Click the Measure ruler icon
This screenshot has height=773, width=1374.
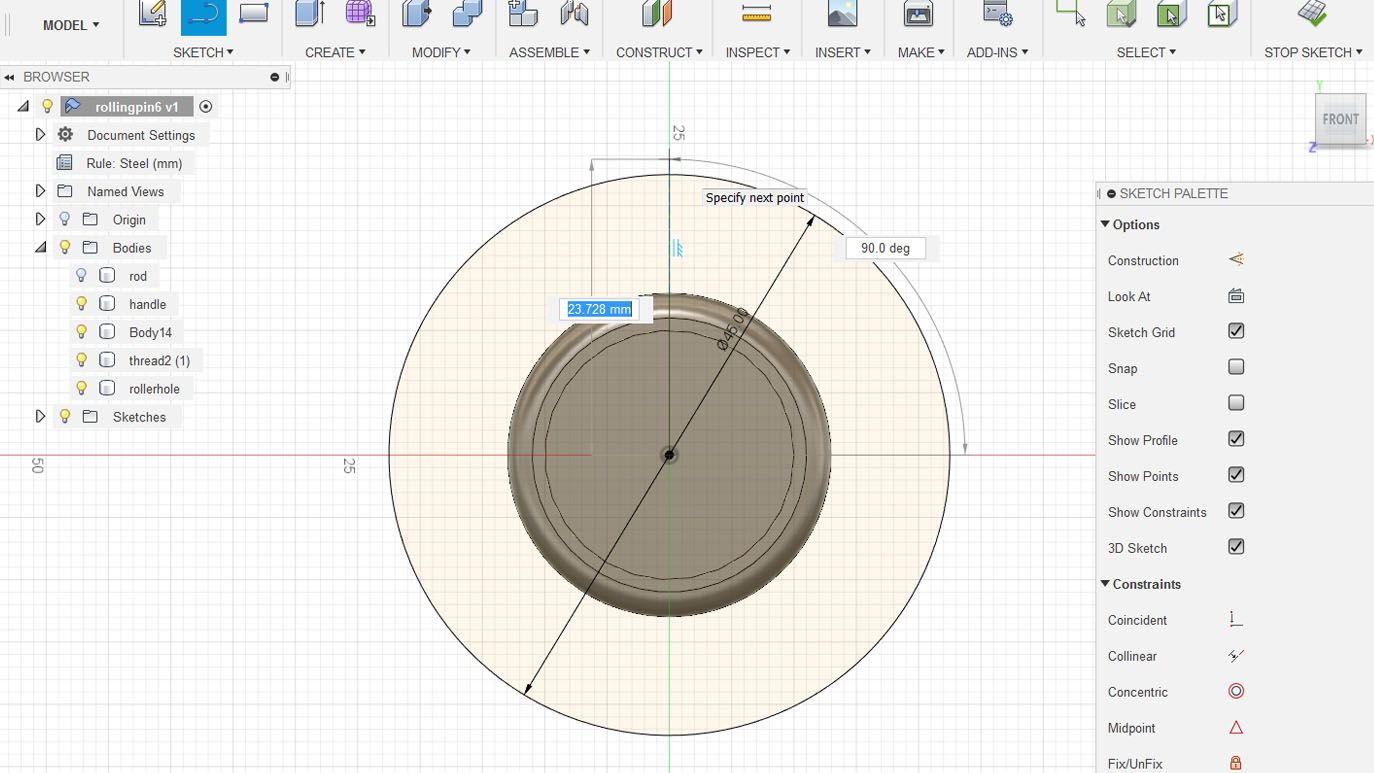click(x=757, y=14)
